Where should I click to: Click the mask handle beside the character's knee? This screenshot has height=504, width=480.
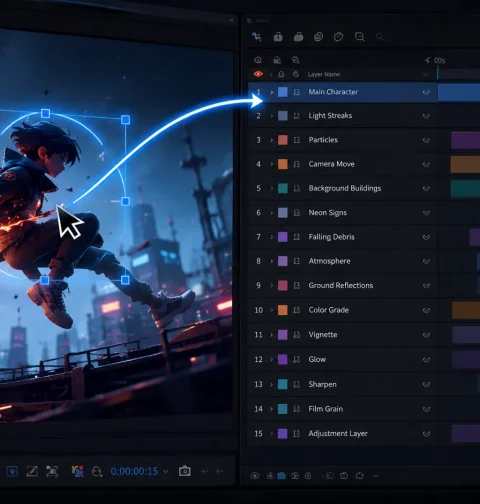pyautogui.click(x=125, y=201)
